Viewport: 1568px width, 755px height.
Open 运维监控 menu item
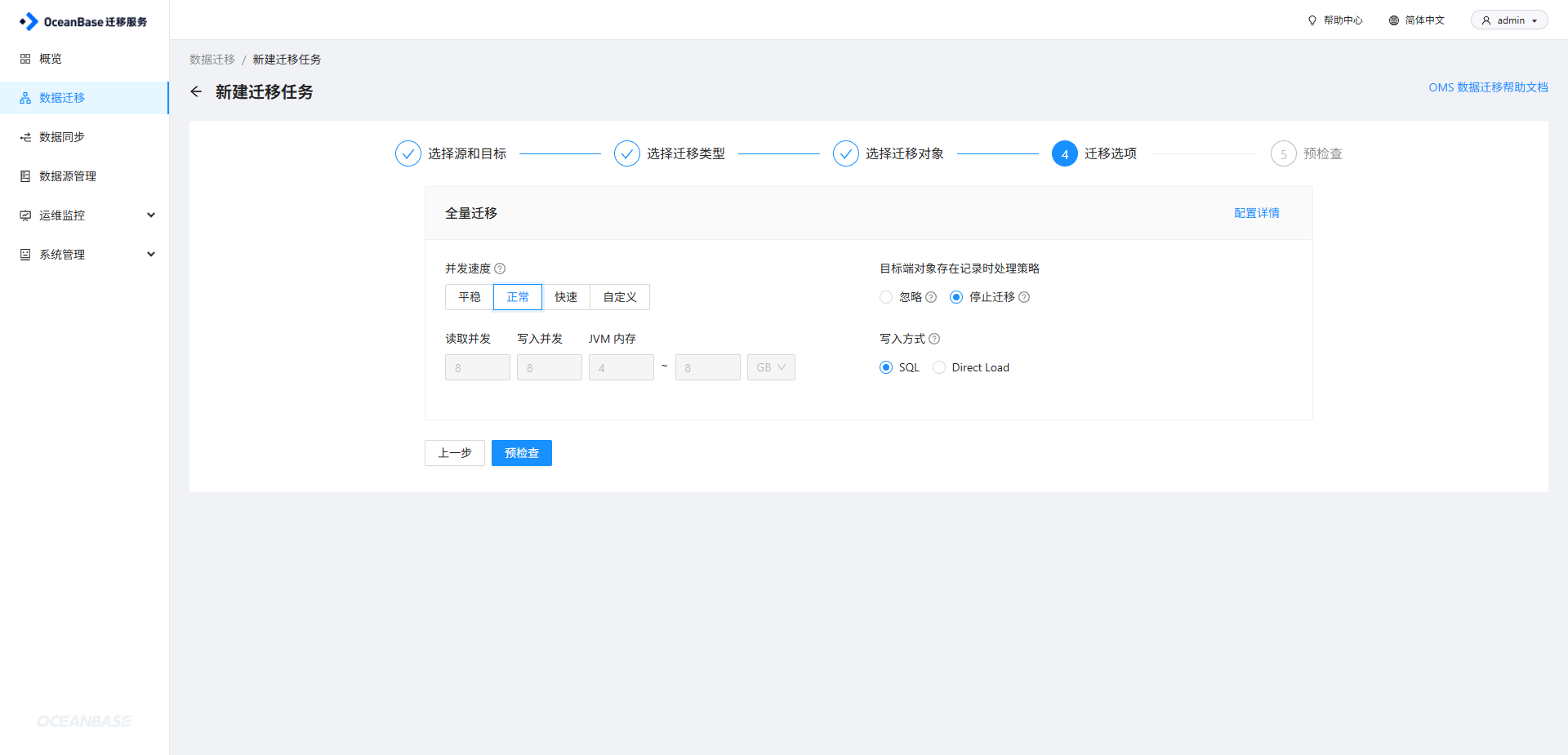84,215
